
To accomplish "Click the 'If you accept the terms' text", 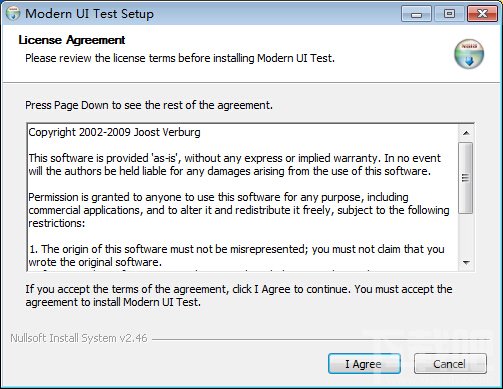I will [239, 296].
